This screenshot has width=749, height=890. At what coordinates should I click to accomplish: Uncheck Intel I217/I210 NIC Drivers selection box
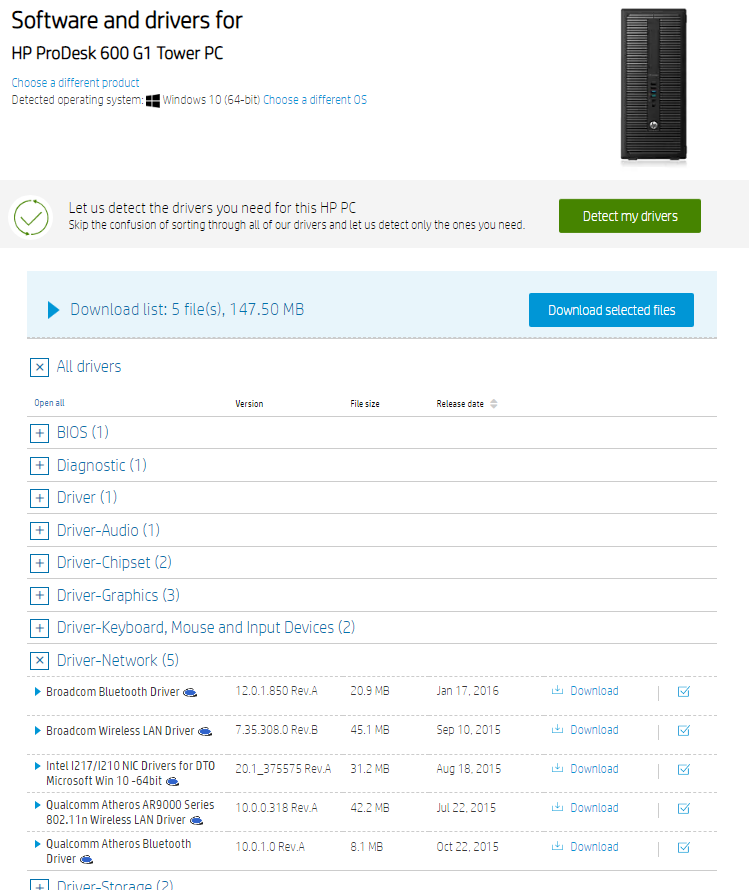(684, 770)
